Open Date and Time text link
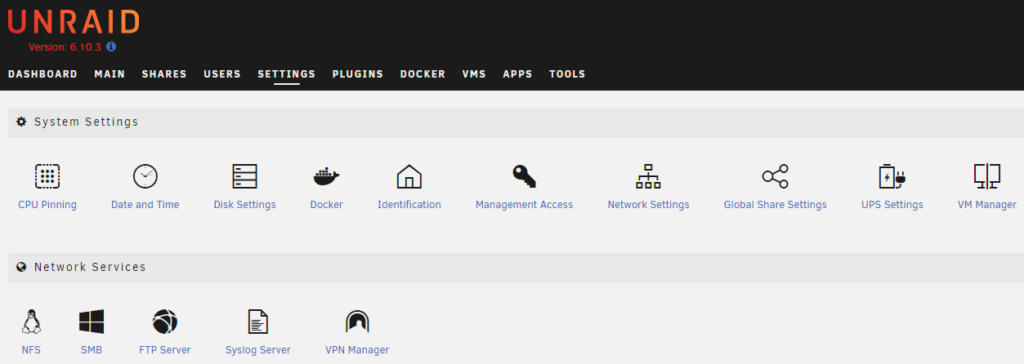This screenshot has height=364, width=1024. click(x=145, y=205)
